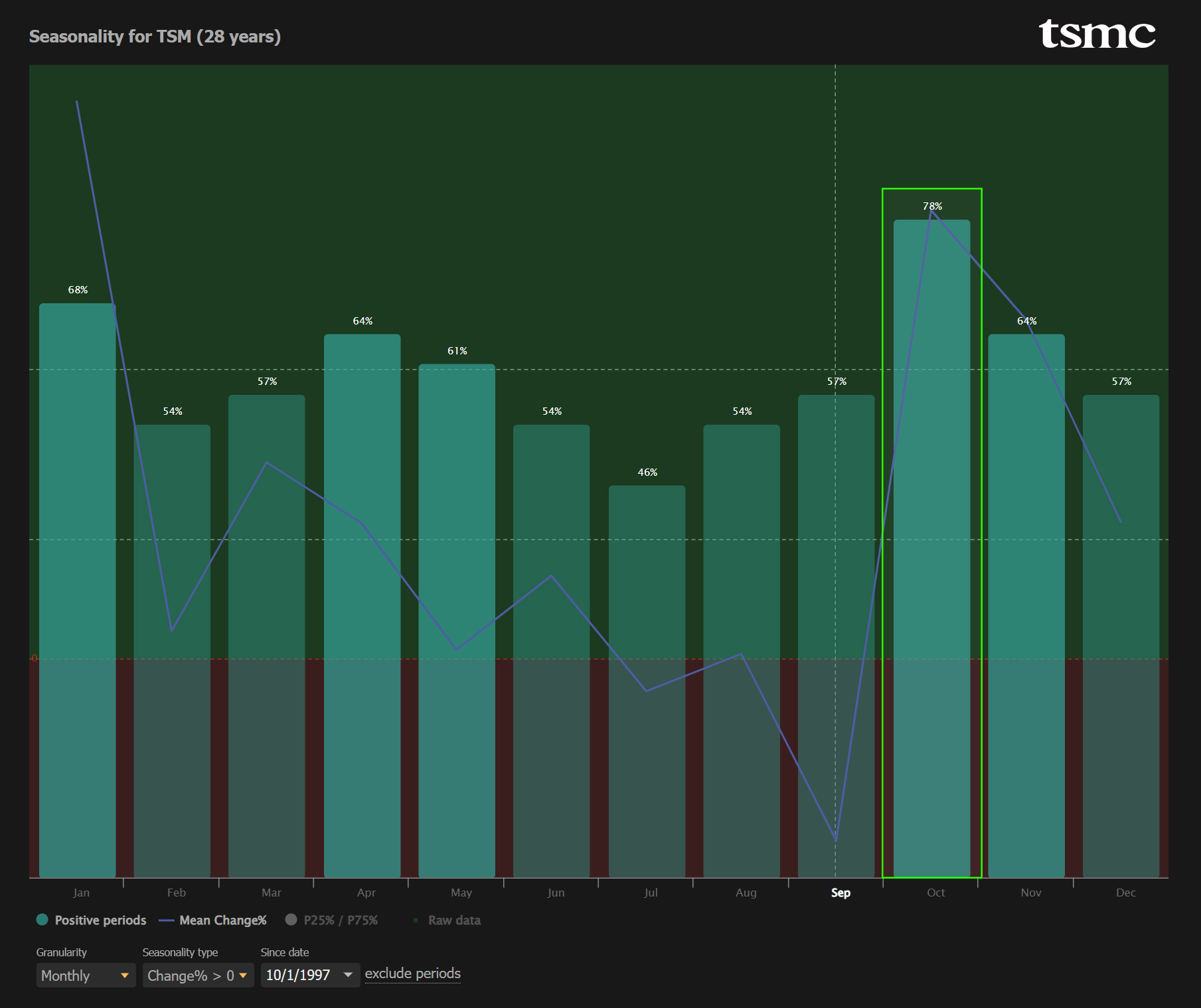Click the April 64% bar

(x=362, y=605)
